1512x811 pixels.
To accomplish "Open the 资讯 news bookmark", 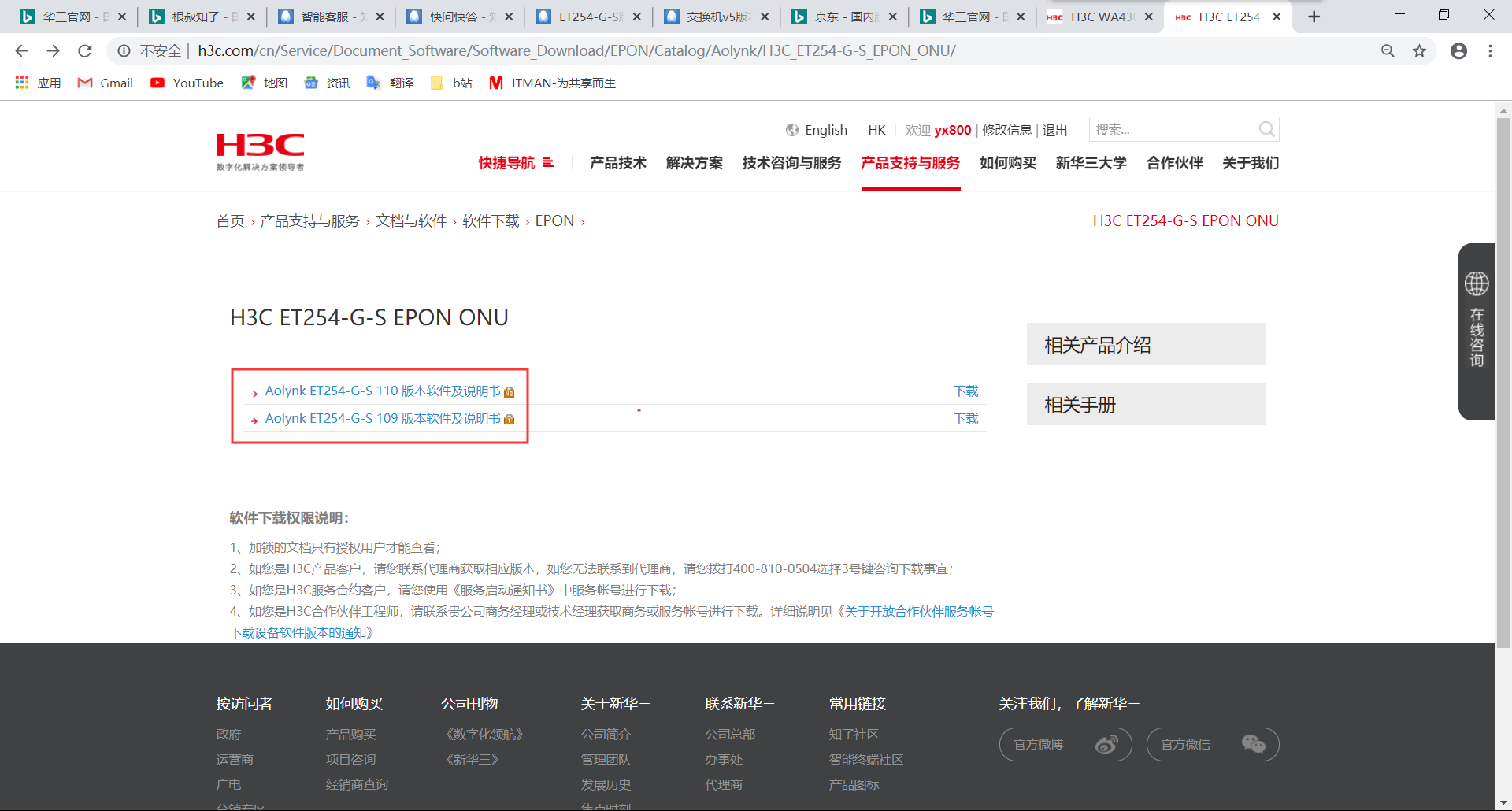I will click(x=328, y=83).
